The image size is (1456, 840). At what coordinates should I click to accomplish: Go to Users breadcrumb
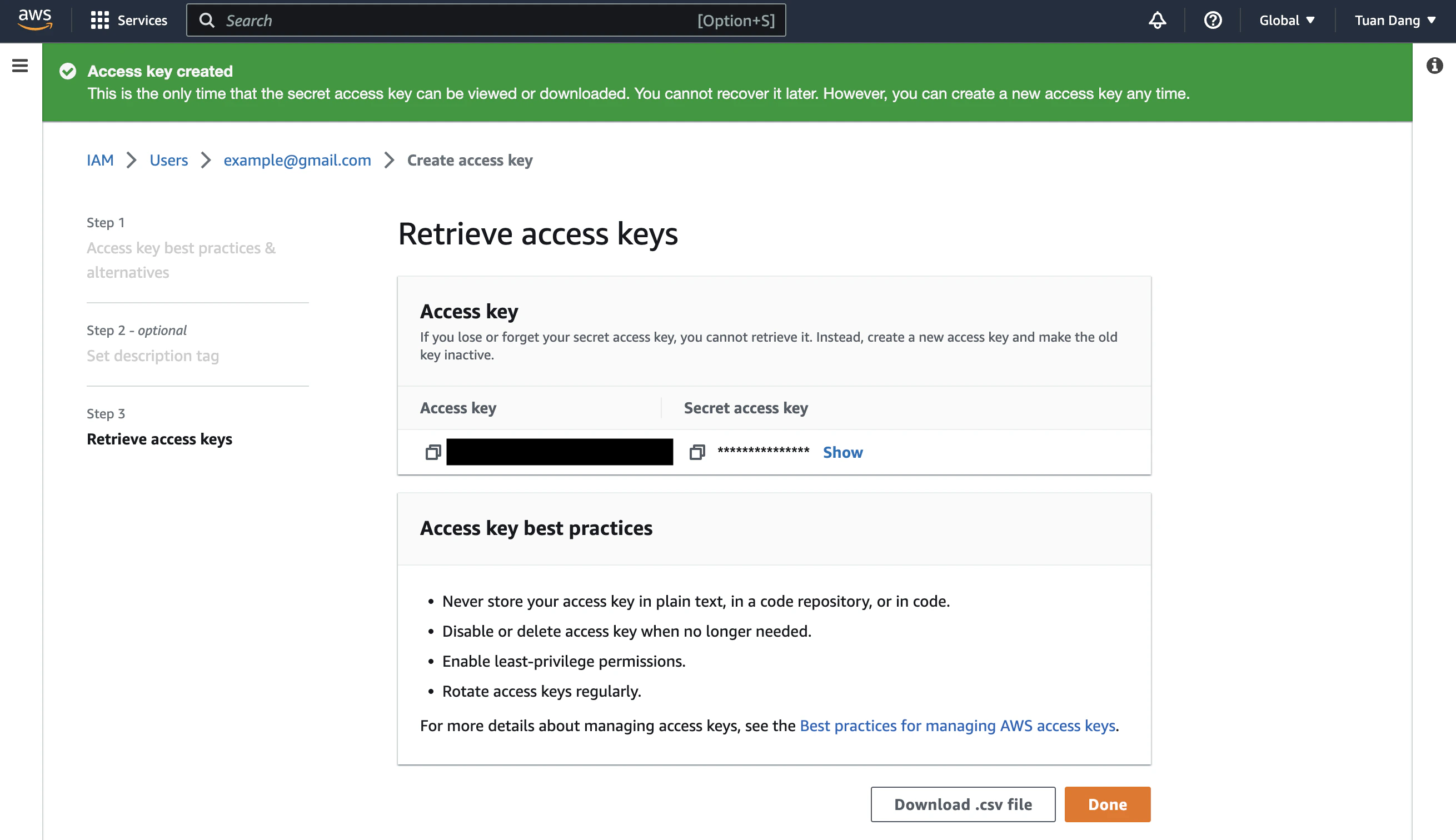click(x=168, y=160)
